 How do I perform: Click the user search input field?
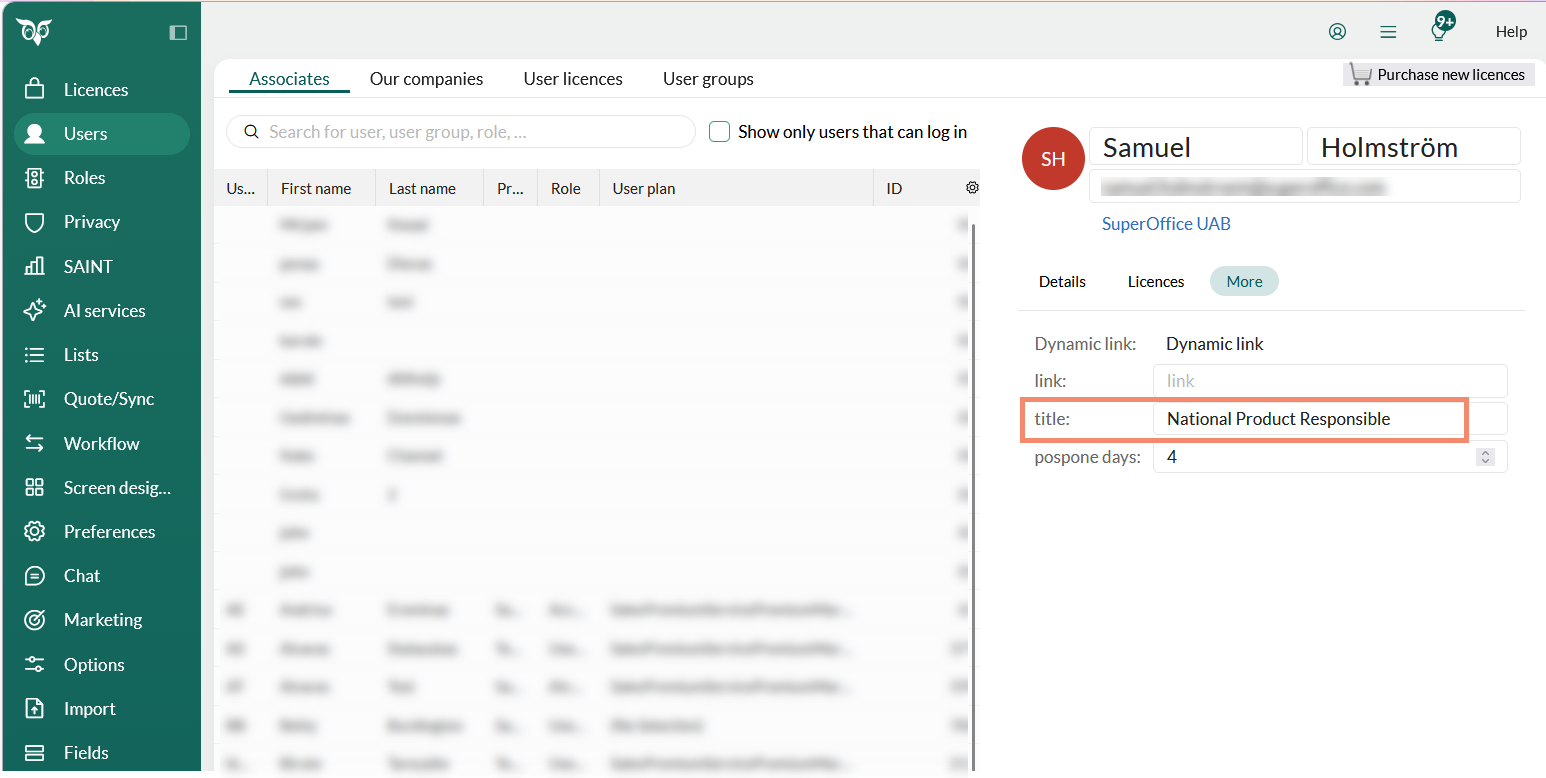470,132
